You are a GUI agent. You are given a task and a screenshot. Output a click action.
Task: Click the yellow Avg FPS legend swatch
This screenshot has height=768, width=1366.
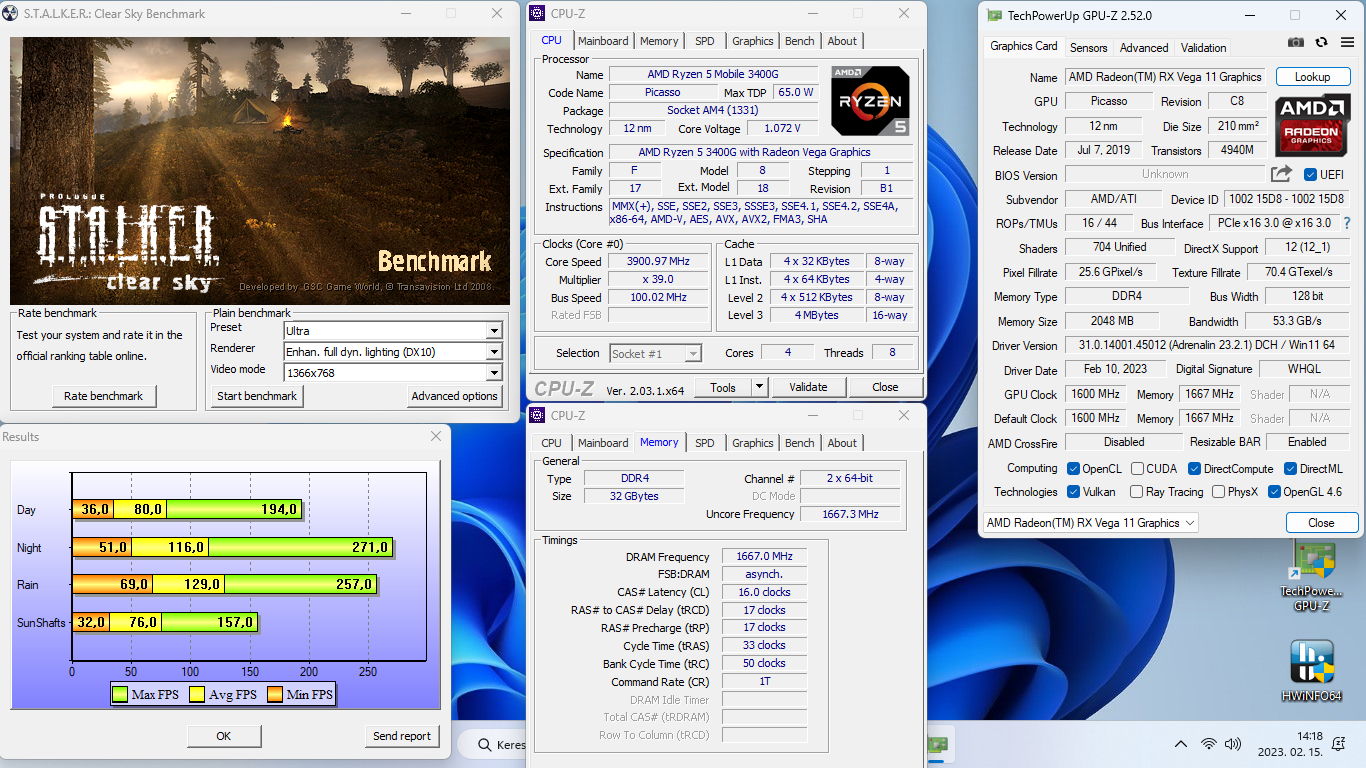[x=197, y=694]
